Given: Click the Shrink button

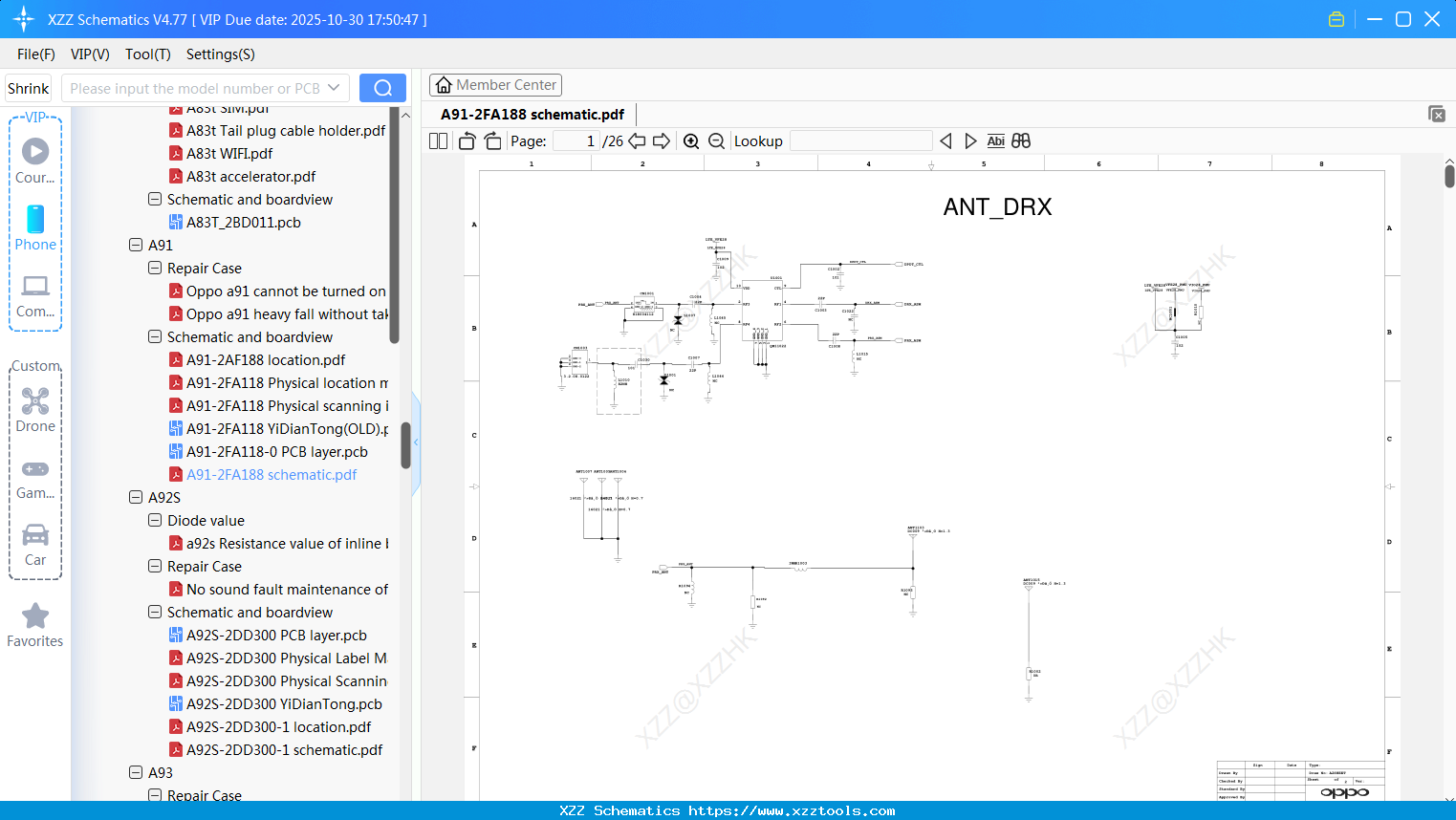Looking at the screenshot, I should tap(28, 87).
